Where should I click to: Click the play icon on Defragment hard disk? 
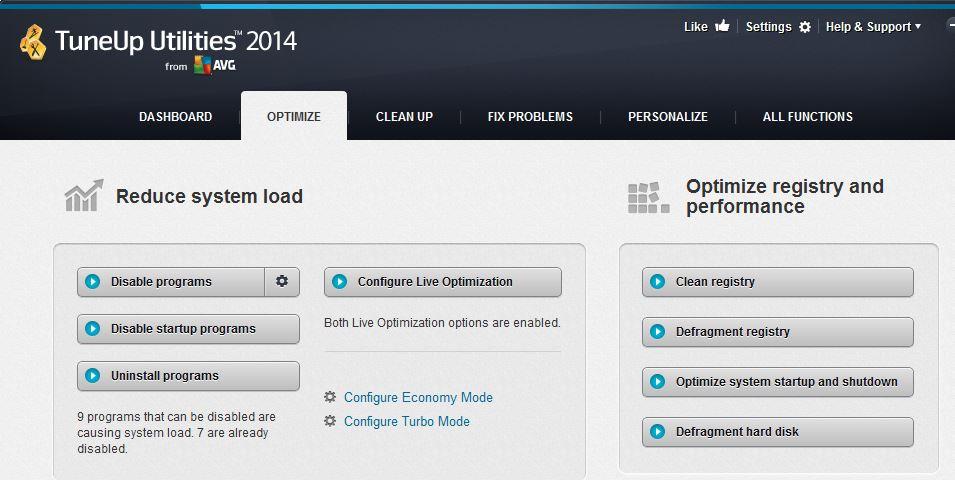[x=657, y=431]
